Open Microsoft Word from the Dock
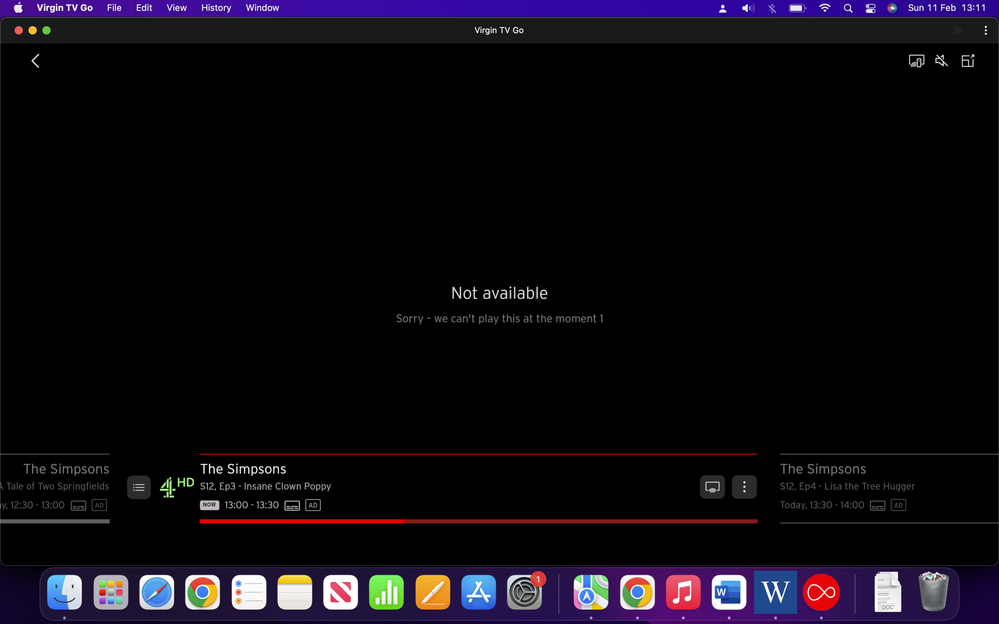 pyautogui.click(x=729, y=592)
